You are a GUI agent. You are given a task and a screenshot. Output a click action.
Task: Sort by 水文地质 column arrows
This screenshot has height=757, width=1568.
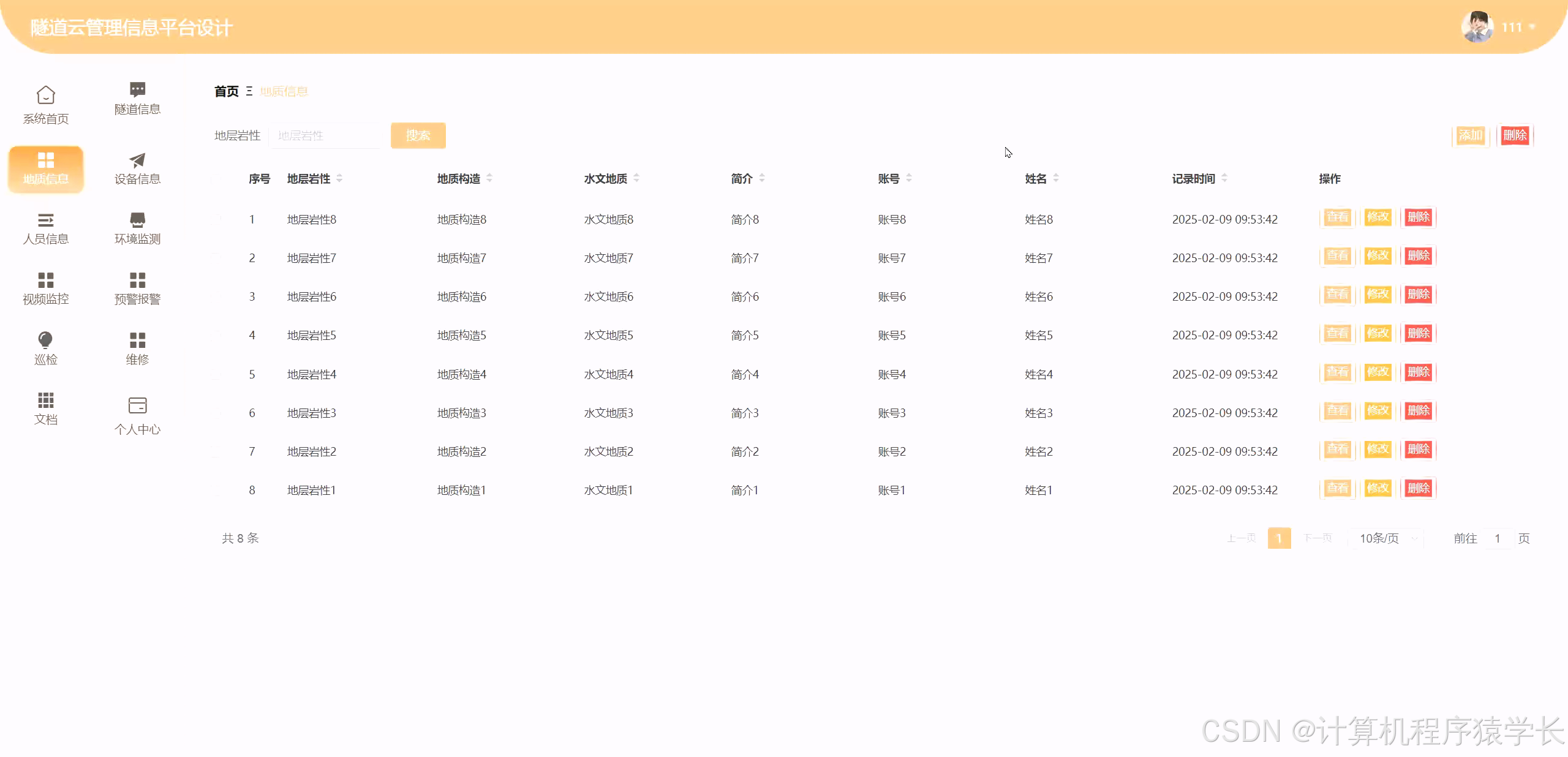coord(636,178)
